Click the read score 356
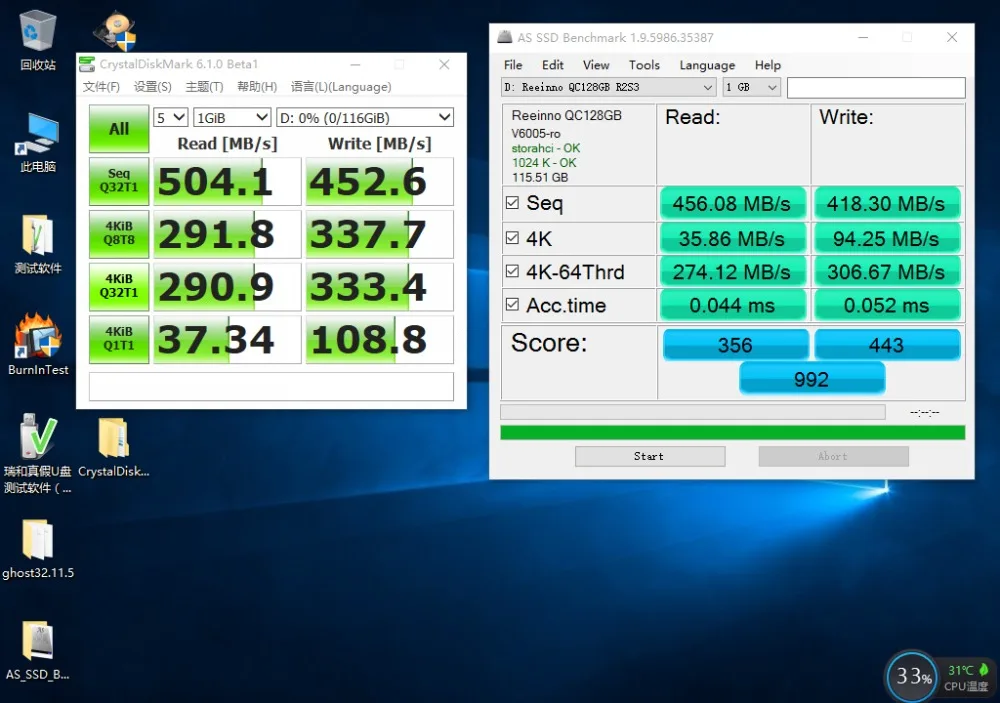The height and width of the screenshot is (703, 1000). tap(735, 345)
